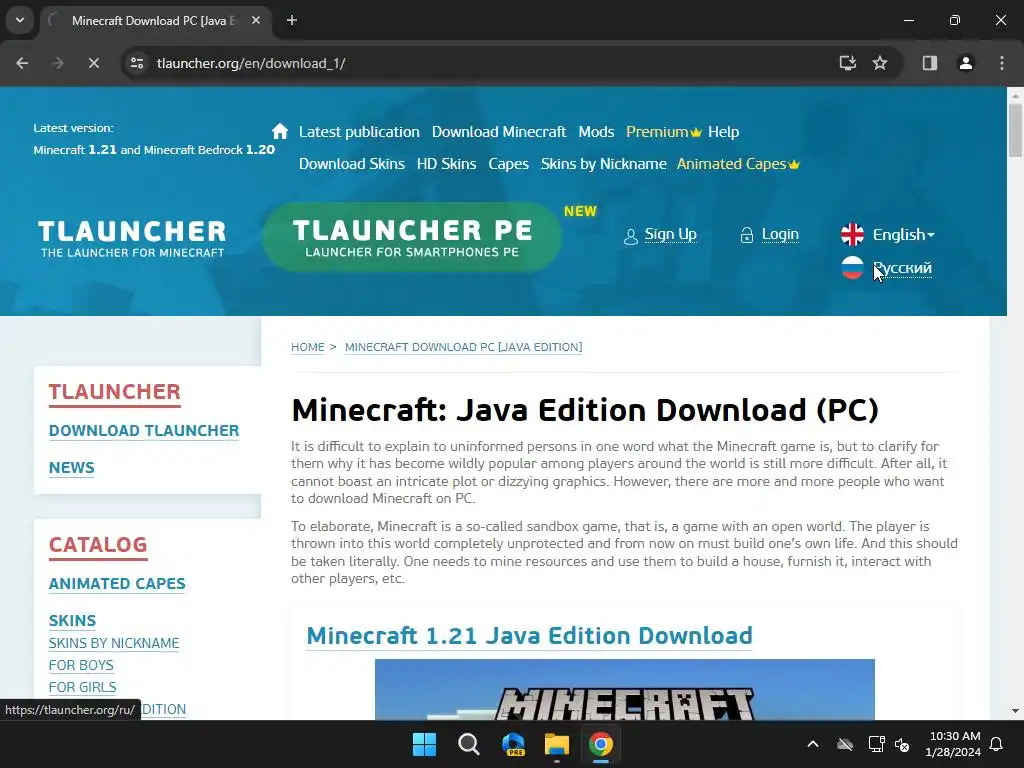The height and width of the screenshot is (768, 1024).
Task: Click the Login padlock icon
Action: tap(746, 235)
